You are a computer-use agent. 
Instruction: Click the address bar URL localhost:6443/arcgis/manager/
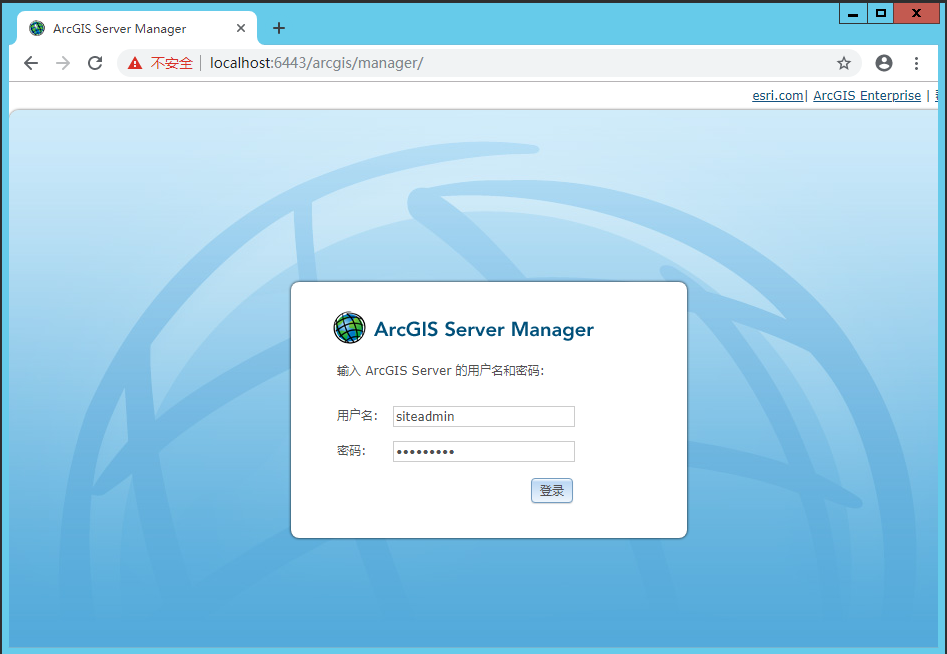pyautogui.click(x=316, y=63)
